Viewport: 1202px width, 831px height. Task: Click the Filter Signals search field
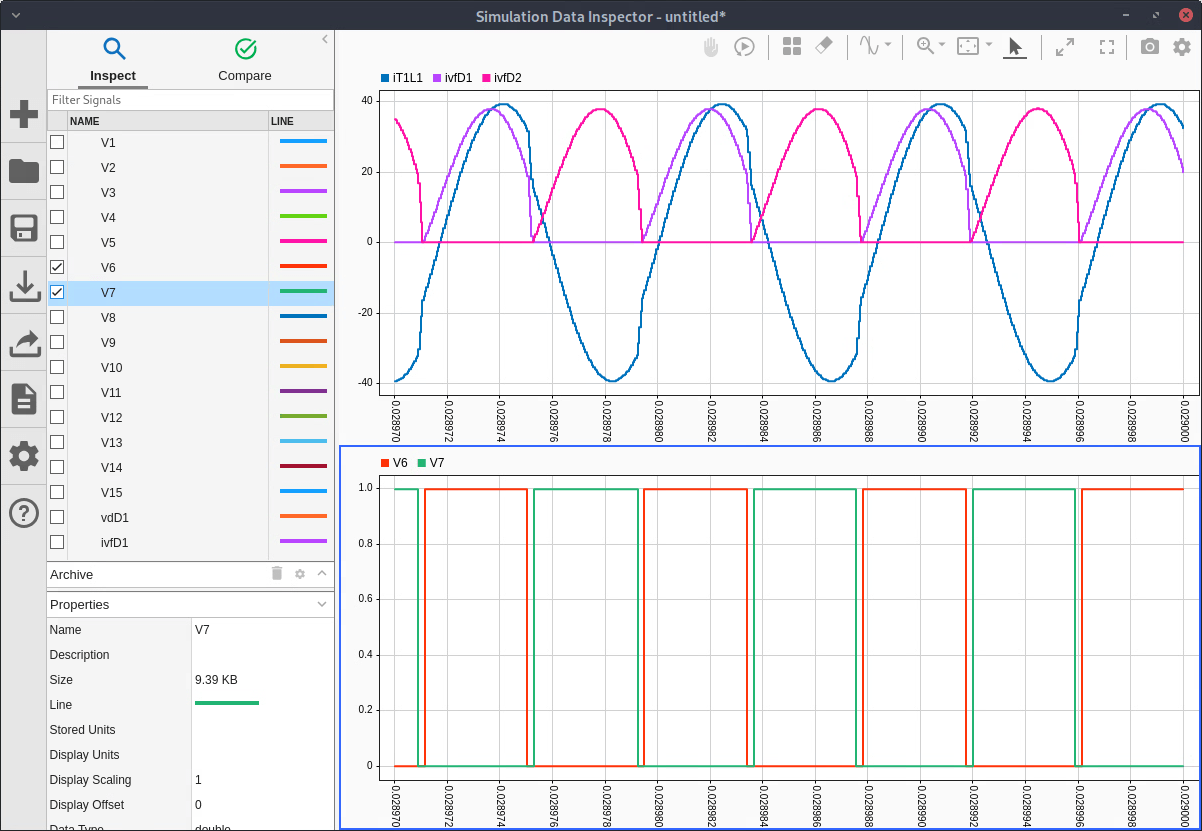click(190, 100)
